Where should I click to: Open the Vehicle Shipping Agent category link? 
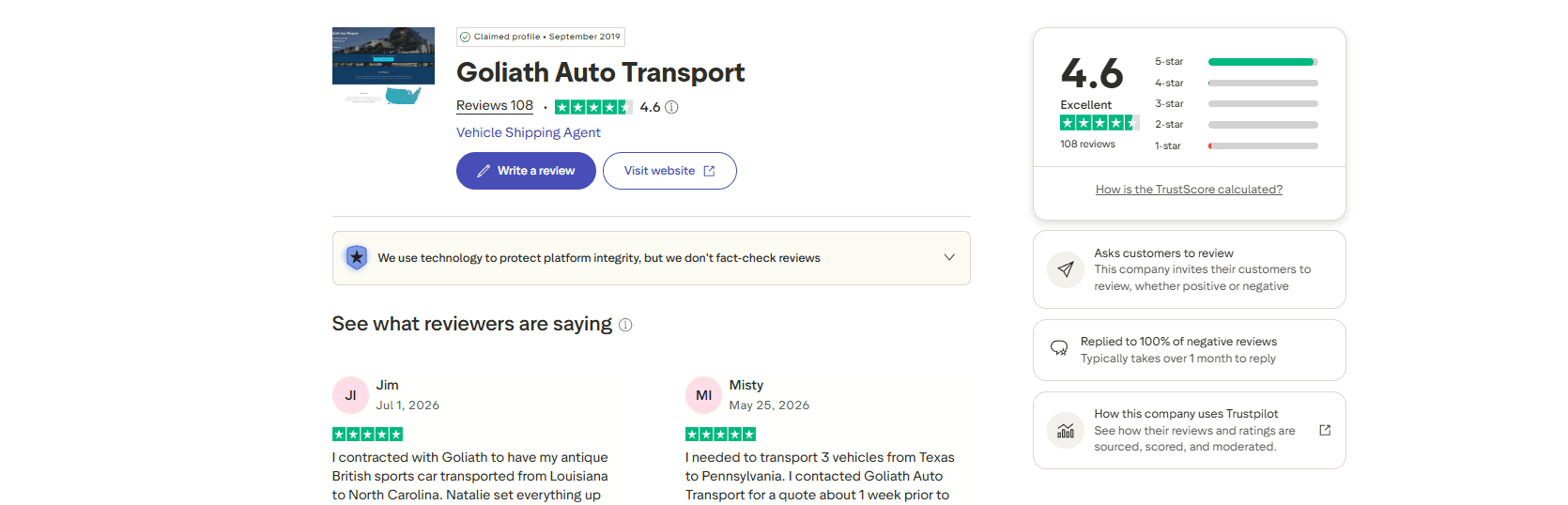click(x=529, y=132)
